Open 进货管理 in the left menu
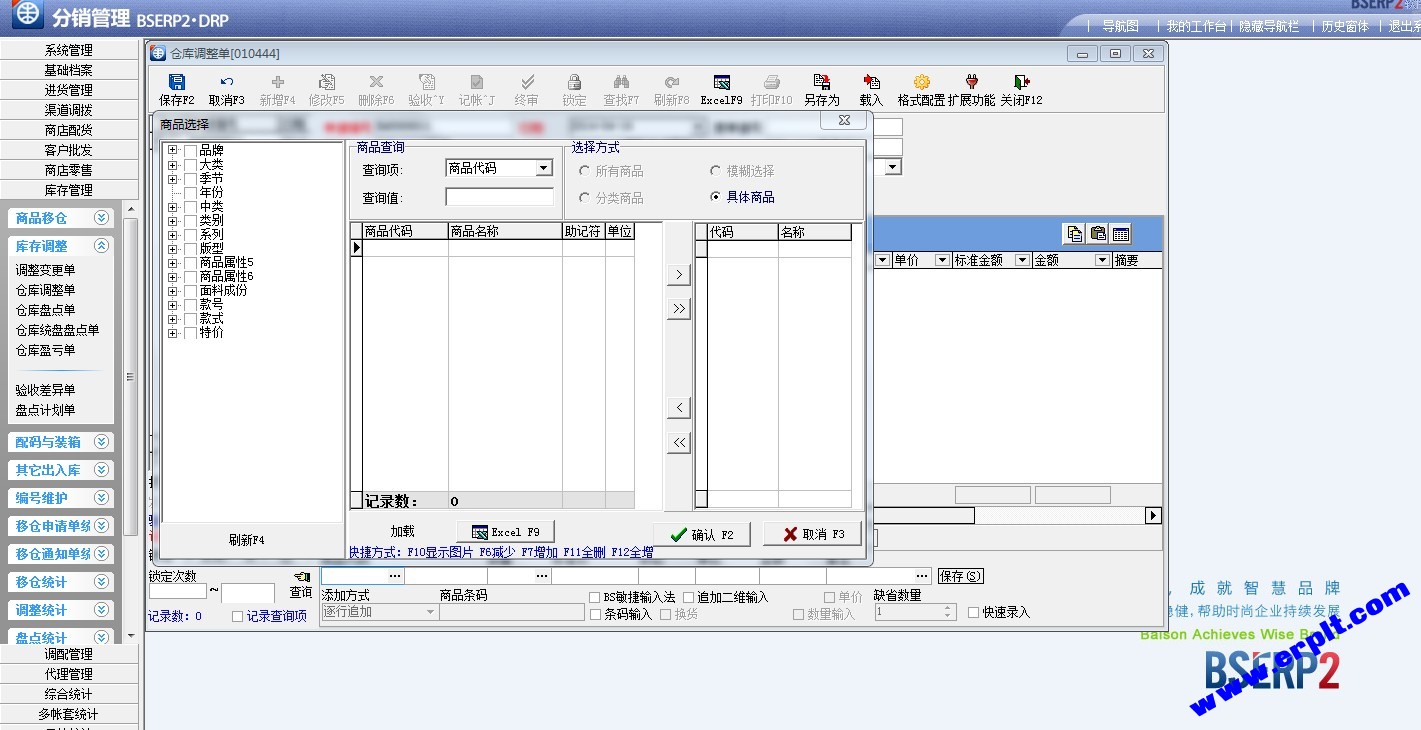Image resolution: width=1421 pixels, height=730 pixels. (x=69, y=90)
